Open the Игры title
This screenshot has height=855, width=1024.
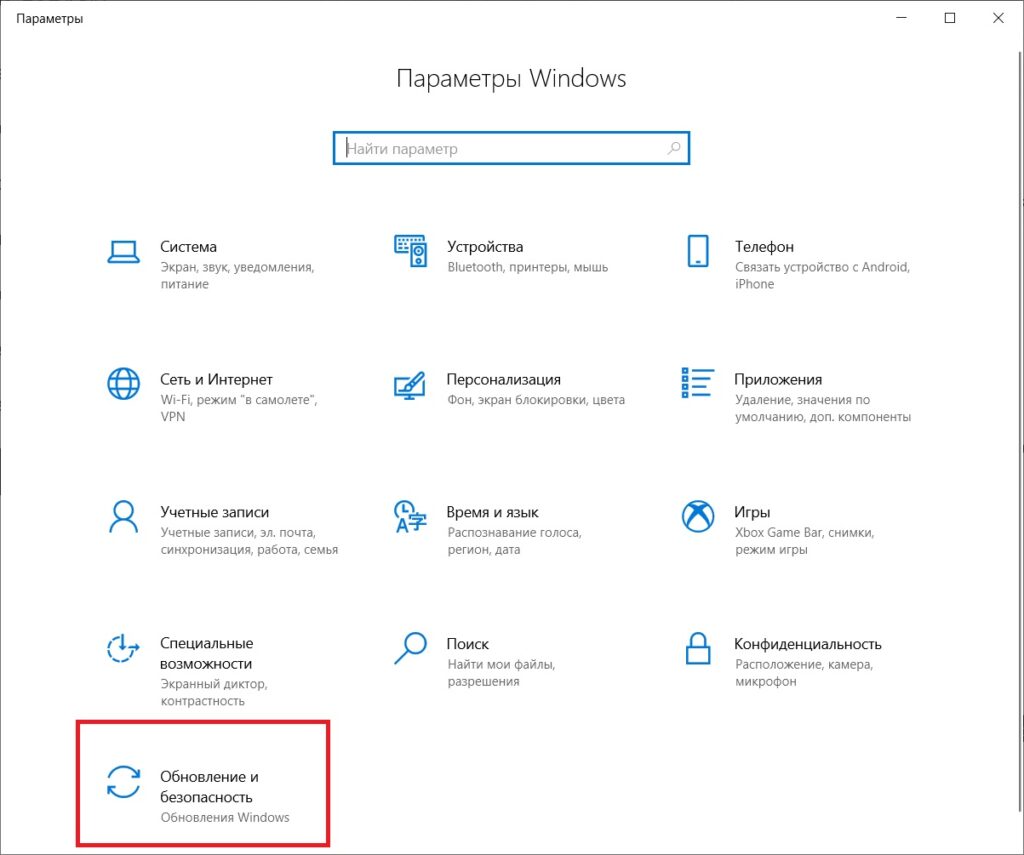[x=752, y=512]
